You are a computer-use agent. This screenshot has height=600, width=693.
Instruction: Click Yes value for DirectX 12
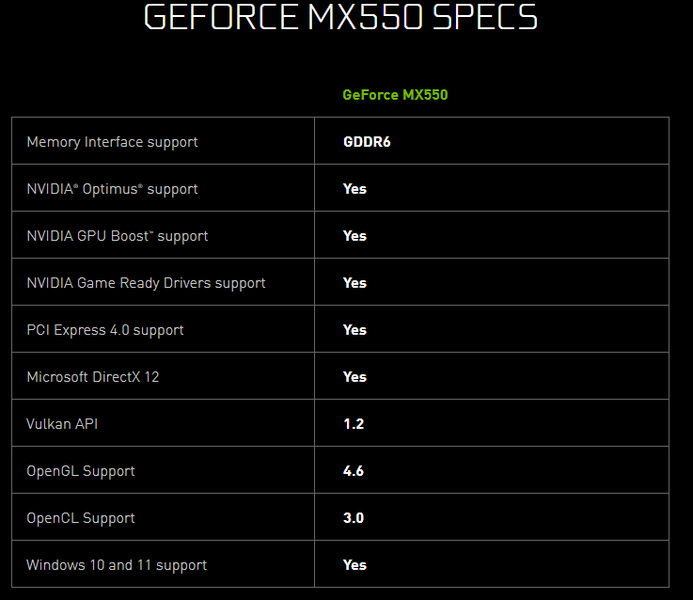[x=355, y=377]
